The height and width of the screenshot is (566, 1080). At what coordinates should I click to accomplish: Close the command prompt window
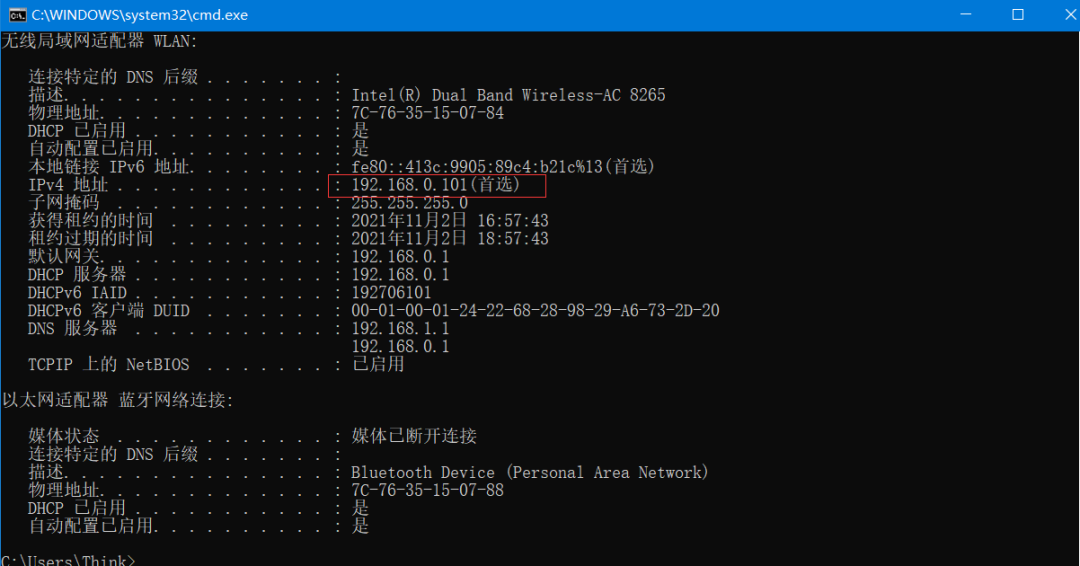pyautogui.click(x=1070, y=14)
